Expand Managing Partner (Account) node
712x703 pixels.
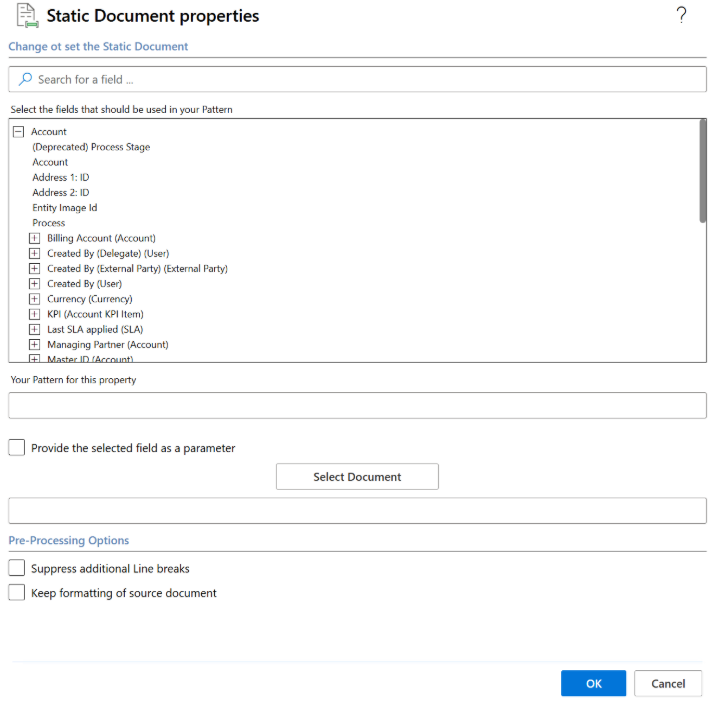pos(35,345)
